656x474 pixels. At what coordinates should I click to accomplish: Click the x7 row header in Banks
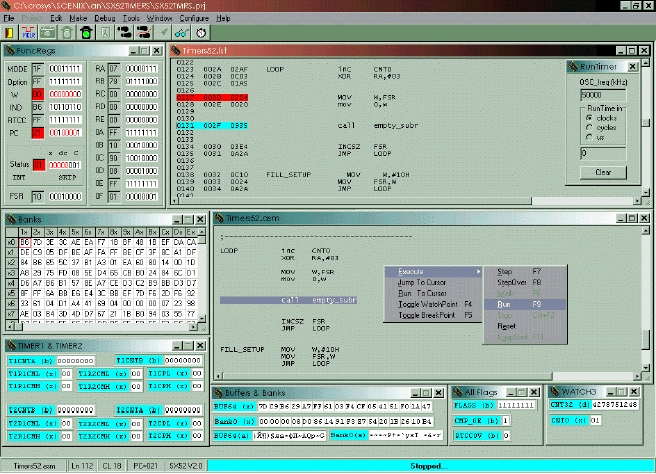point(11,314)
